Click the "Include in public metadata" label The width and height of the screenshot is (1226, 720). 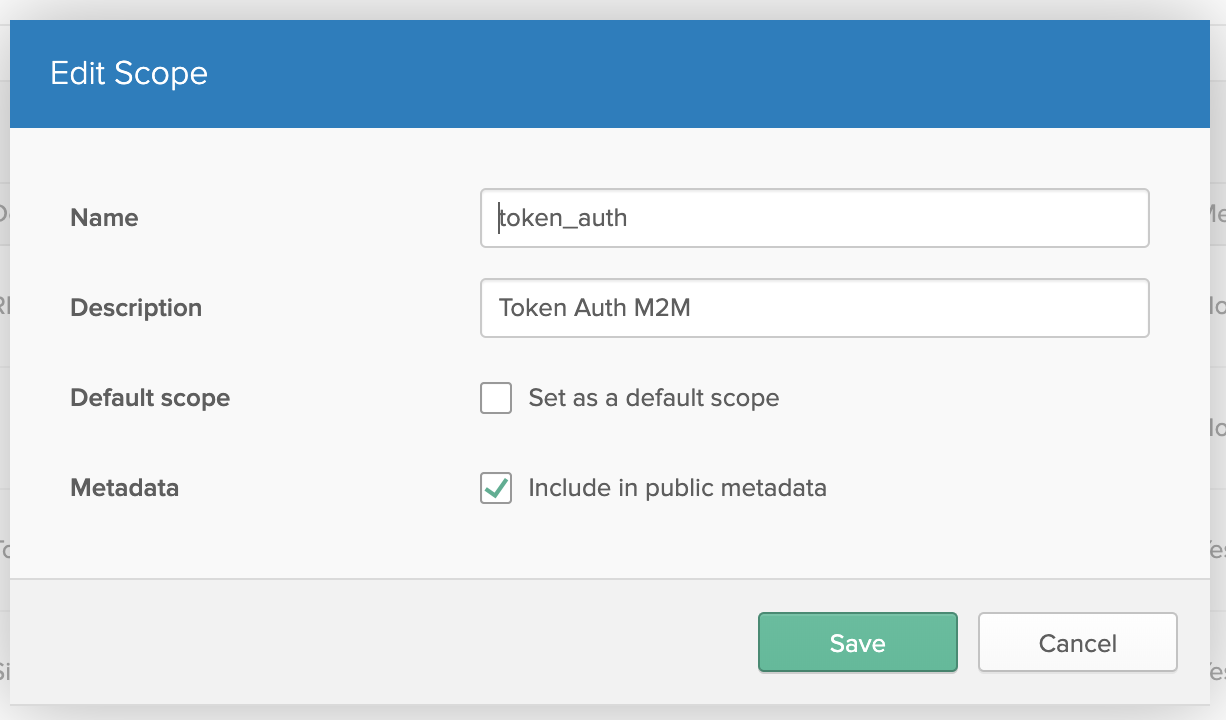(x=677, y=488)
